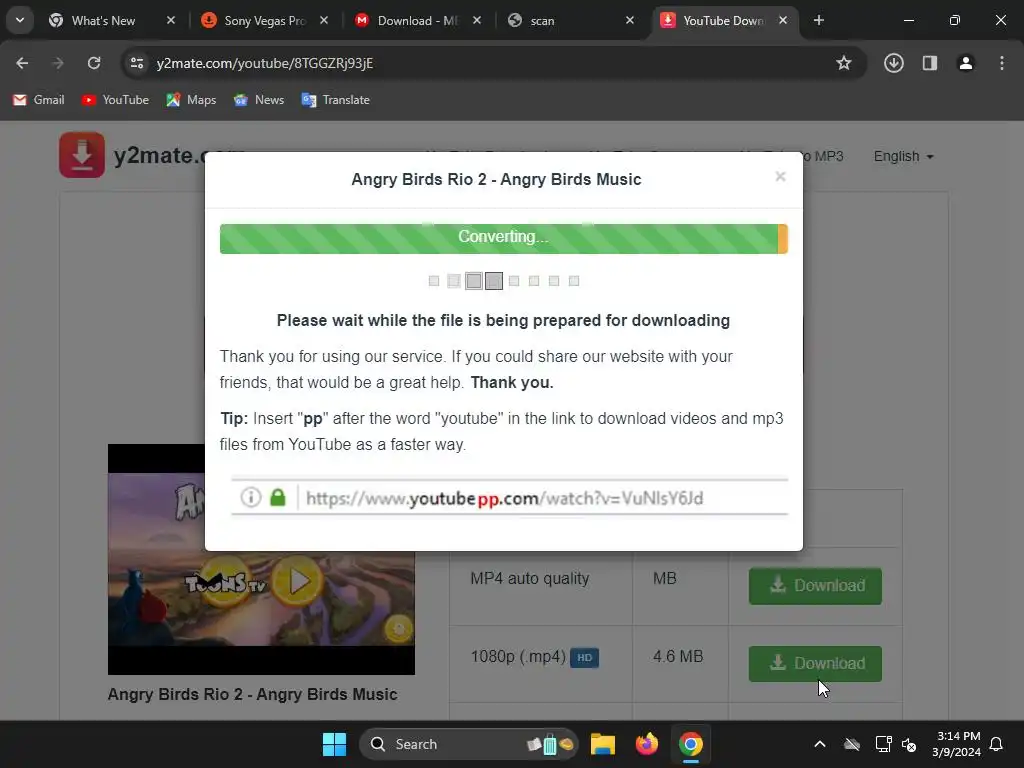
Task: Switch to the Download - MEGA tab
Action: pos(417,21)
